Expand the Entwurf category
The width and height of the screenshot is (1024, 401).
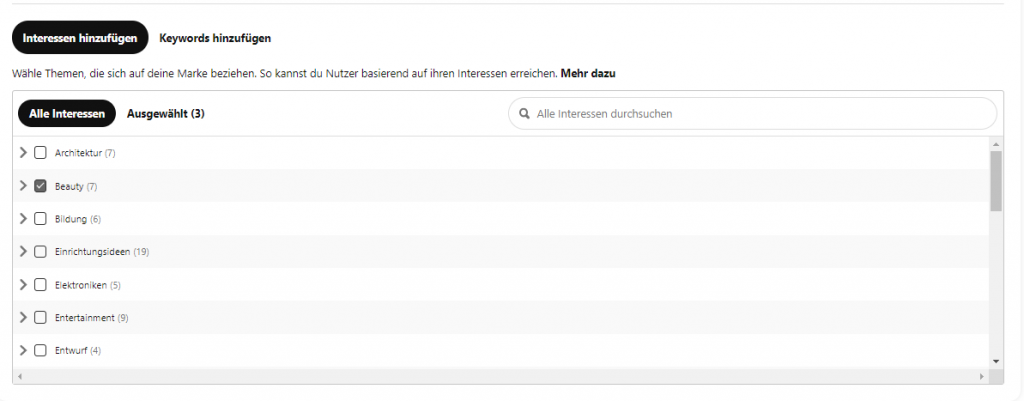[x=24, y=351]
